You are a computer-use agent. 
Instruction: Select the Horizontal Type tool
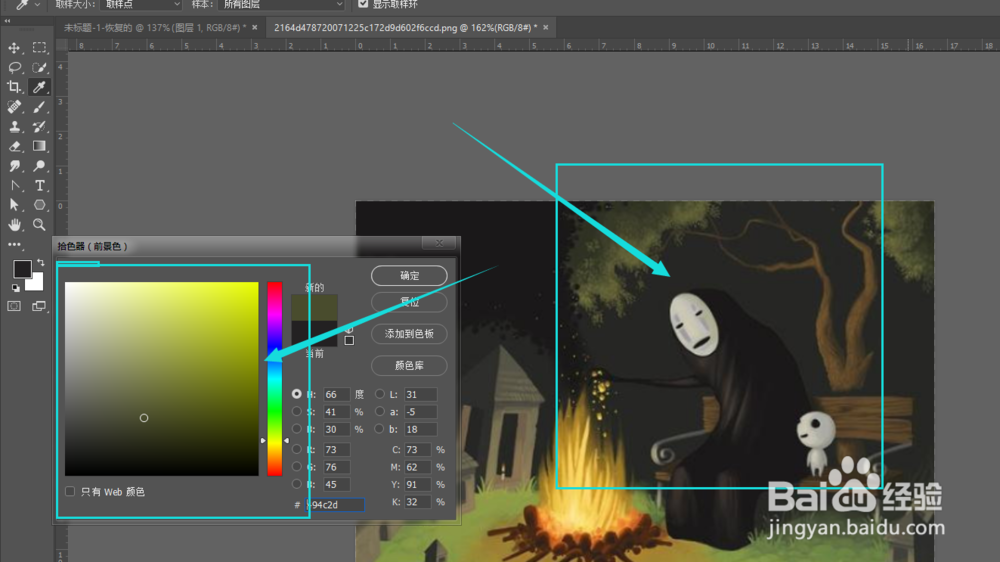[39, 186]
